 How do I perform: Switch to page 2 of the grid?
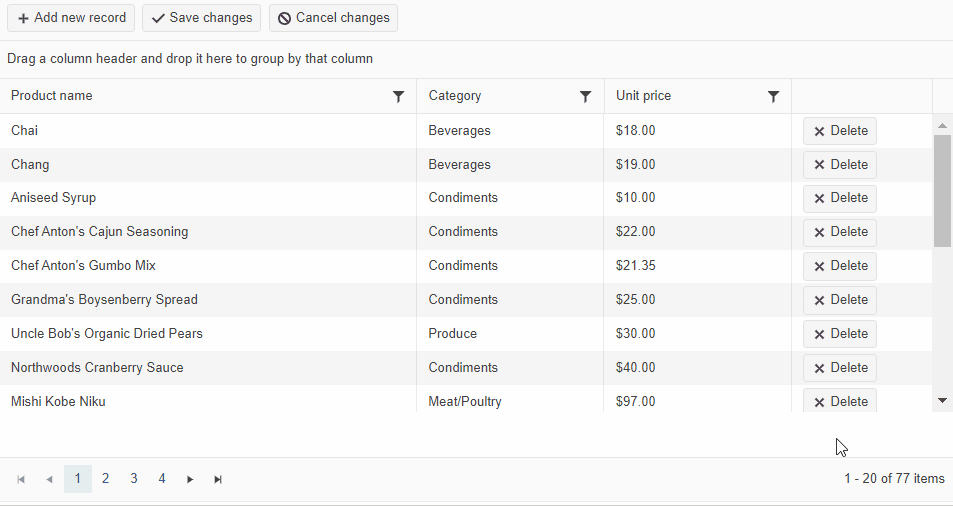click(x=106, y=479)
